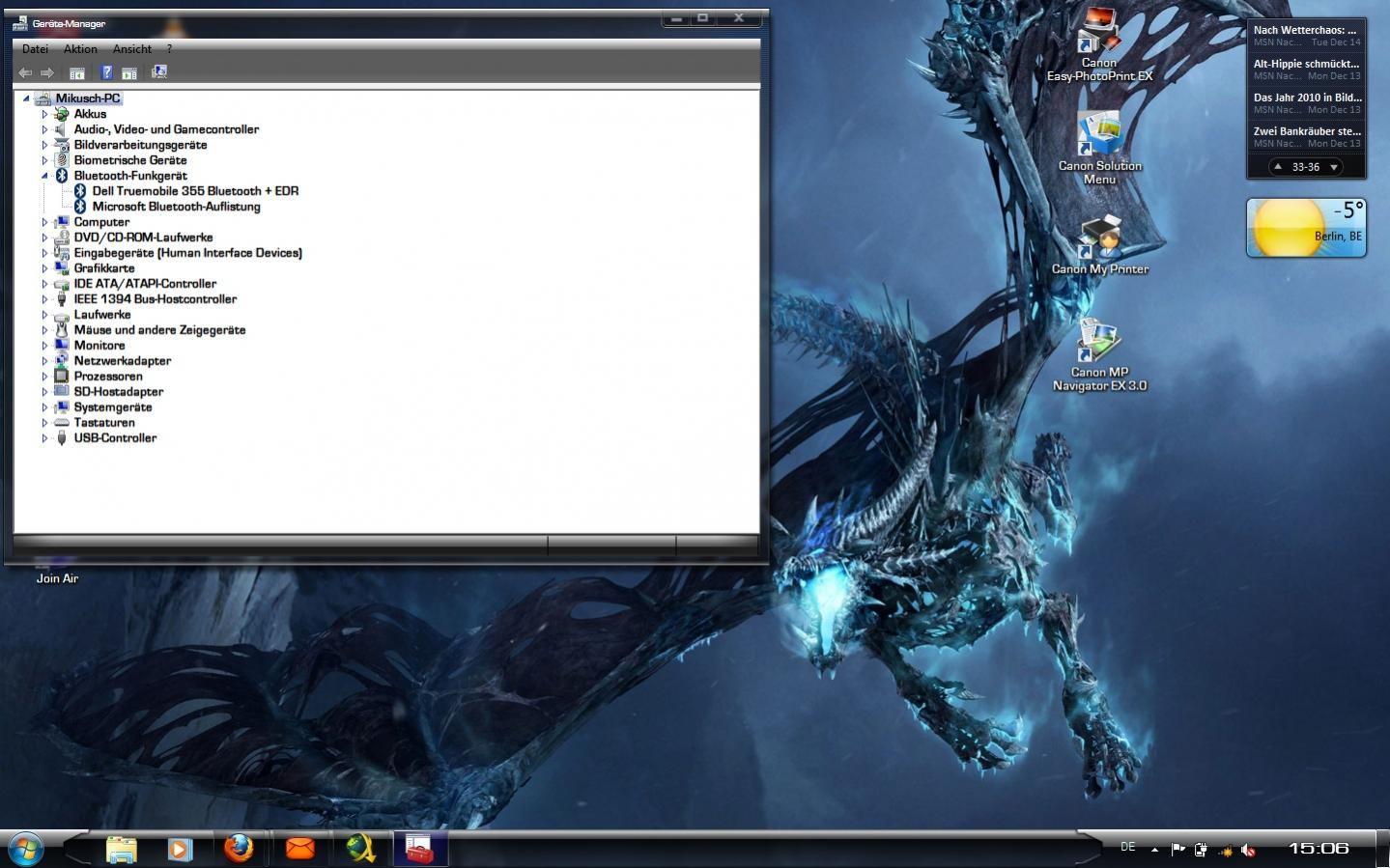
Task: Click the Geräte-Manager taskbar button
Action: coord(421,849)
